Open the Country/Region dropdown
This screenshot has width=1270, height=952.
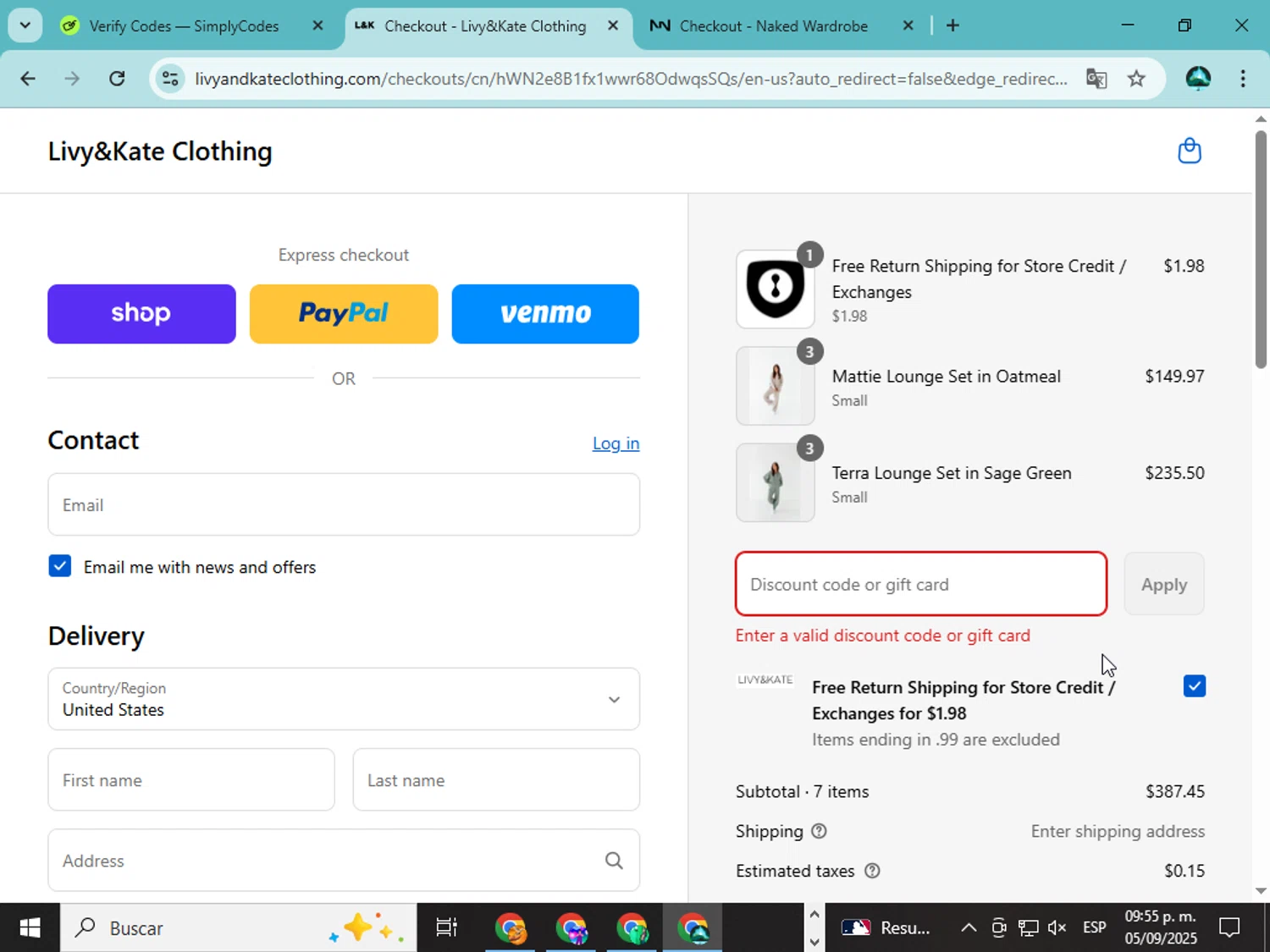pos(344,699)
